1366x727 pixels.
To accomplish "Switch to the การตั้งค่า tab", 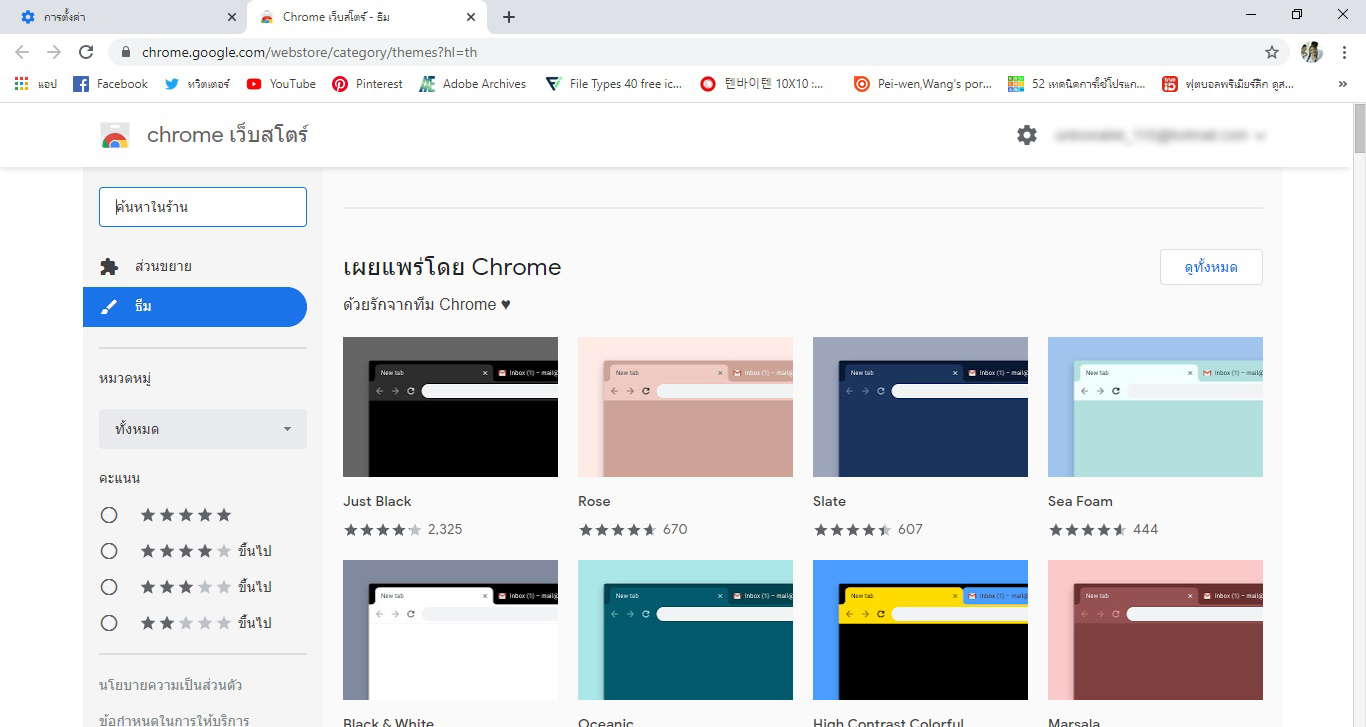I will (x=120, y=16).
